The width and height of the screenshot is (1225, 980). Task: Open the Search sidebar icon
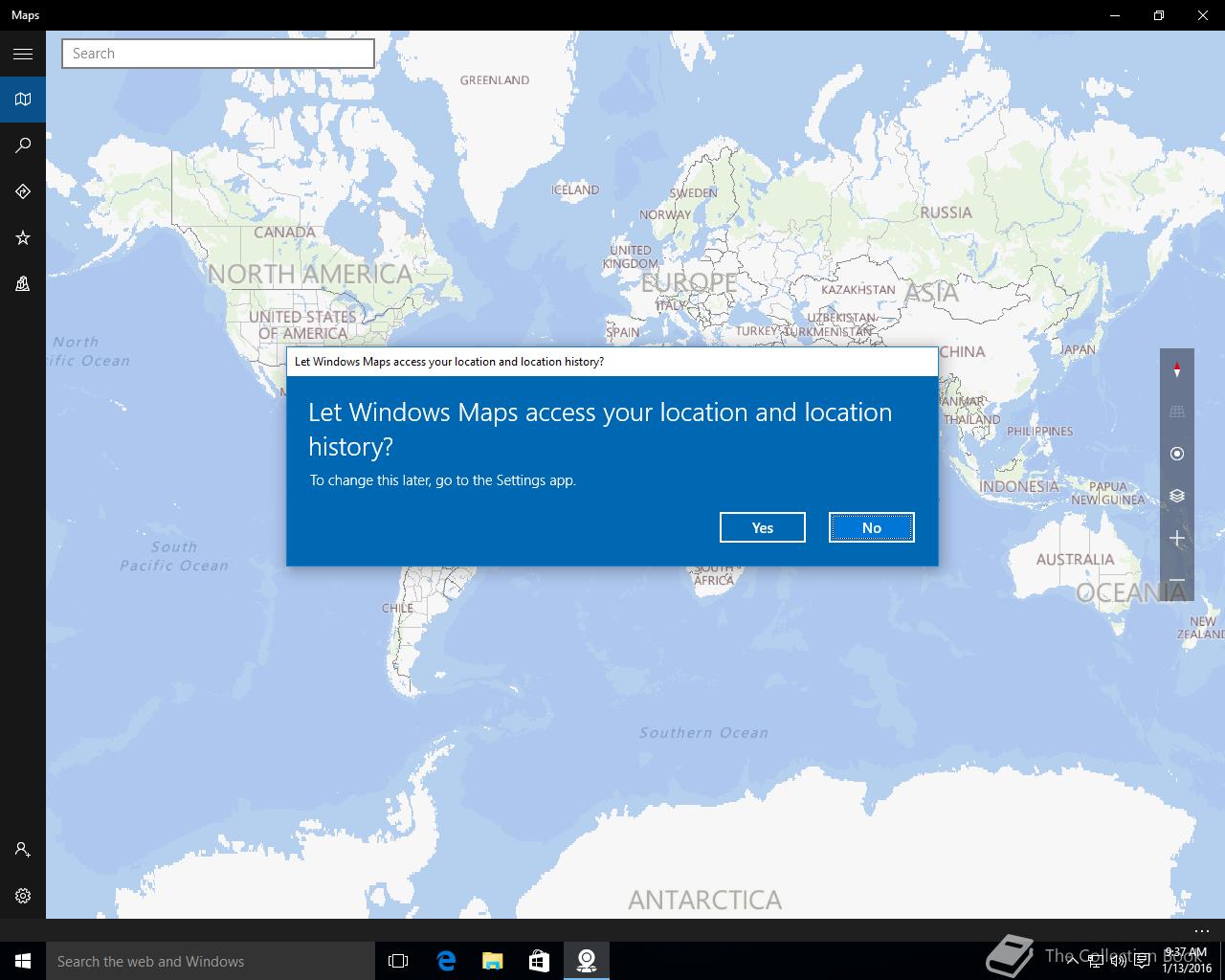[x=23, y=145]
